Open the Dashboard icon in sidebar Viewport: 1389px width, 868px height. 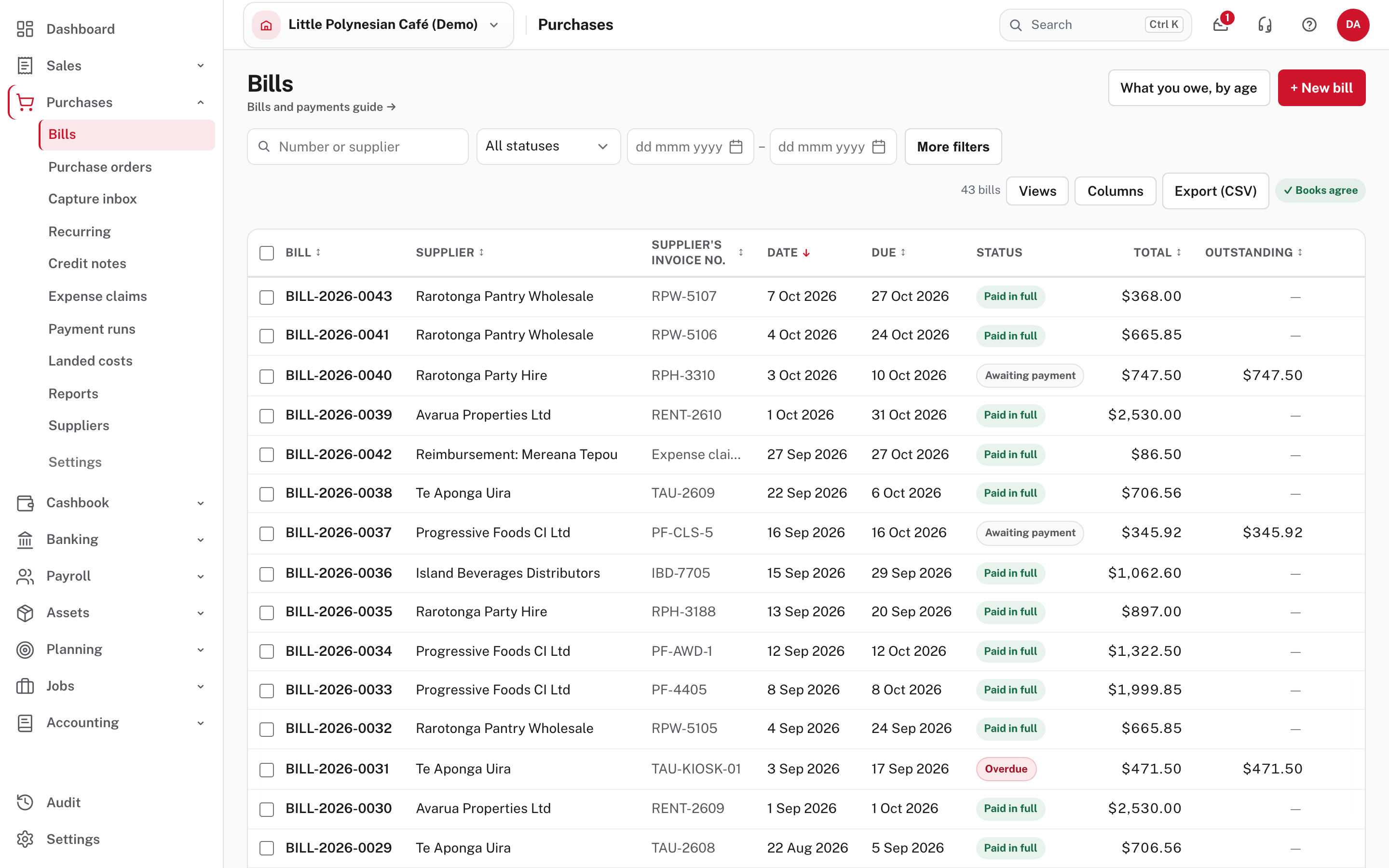click(x=25, y=29)
